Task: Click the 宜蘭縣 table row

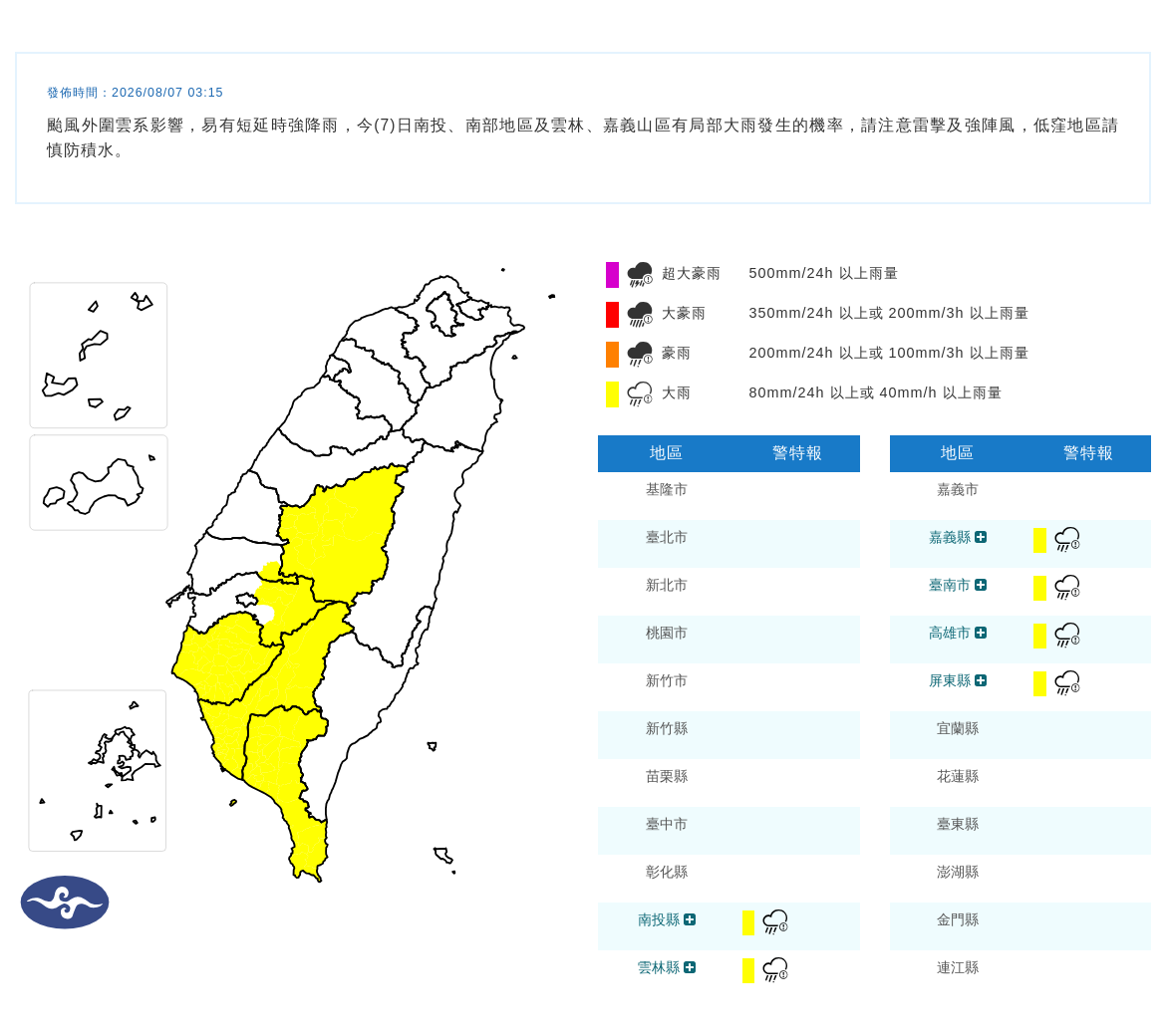Action: click(1020, 735)
